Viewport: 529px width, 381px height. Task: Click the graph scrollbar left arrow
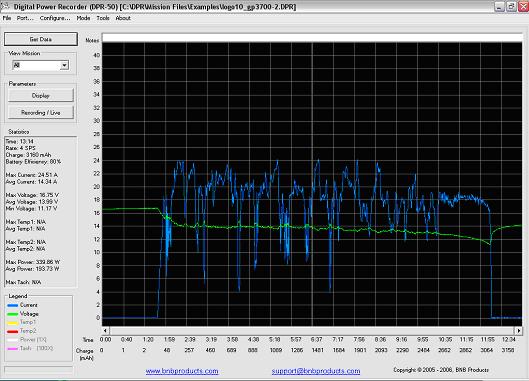[106, 330]
